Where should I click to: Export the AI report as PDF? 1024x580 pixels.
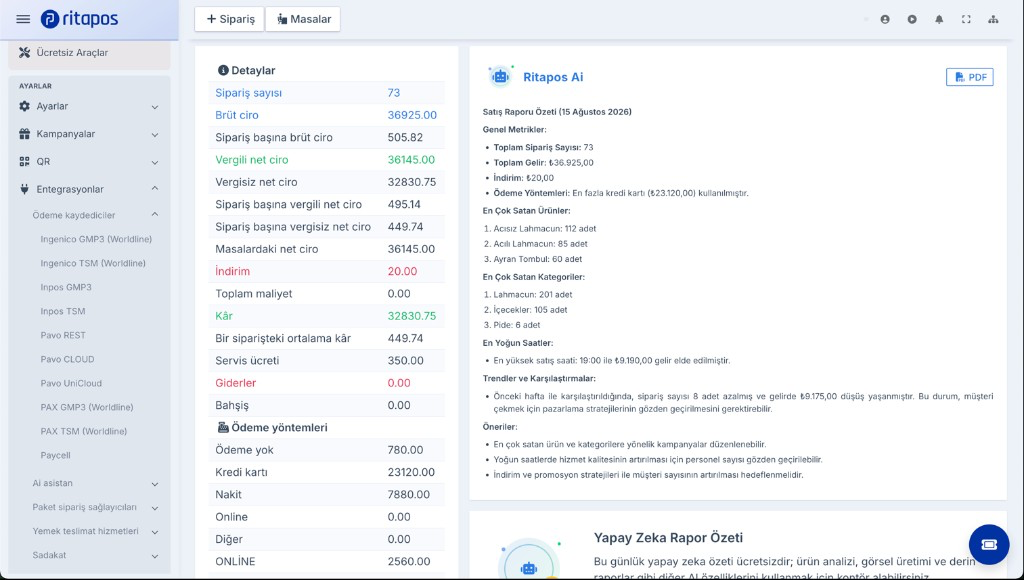[x=970, y=77]
